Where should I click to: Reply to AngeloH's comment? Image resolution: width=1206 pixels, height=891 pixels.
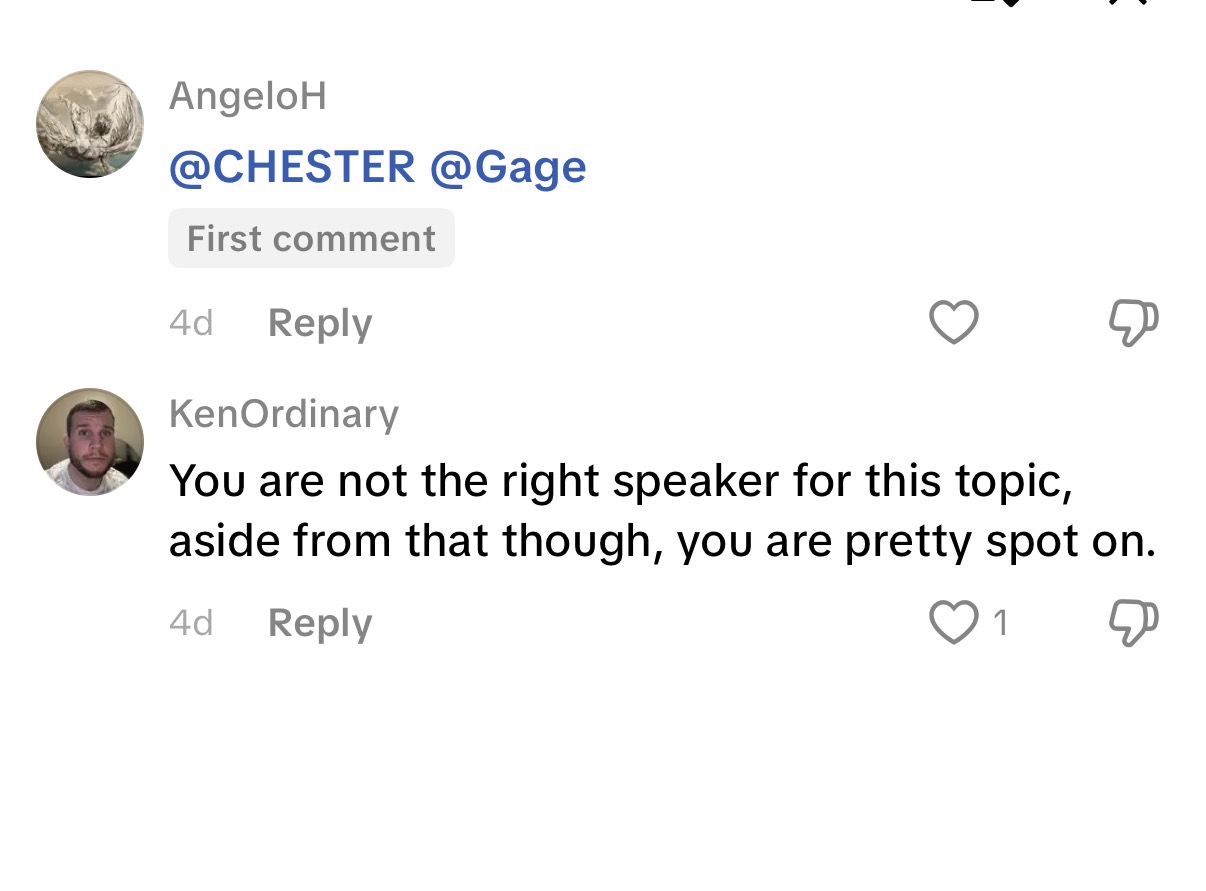point(320,324)
